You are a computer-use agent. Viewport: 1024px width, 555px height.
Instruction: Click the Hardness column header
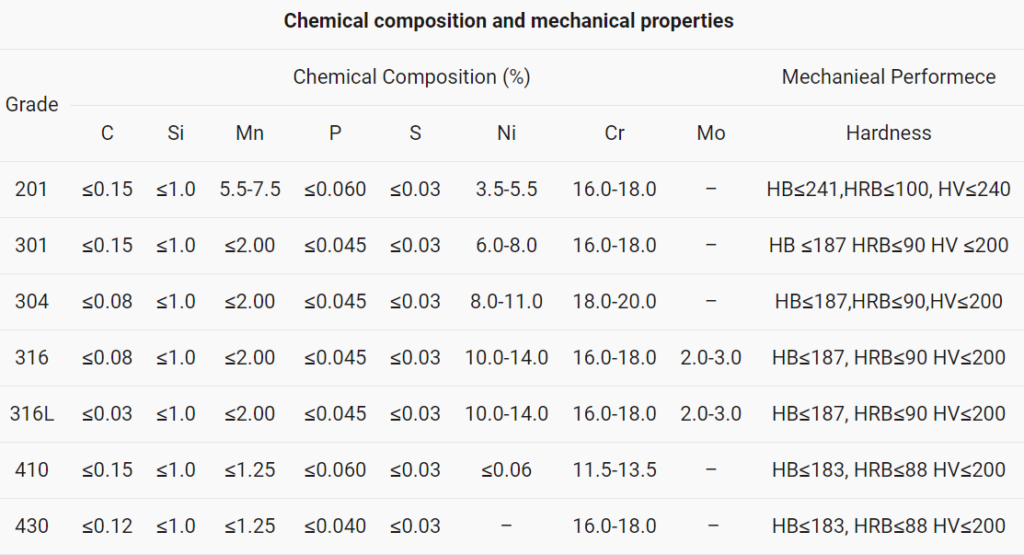coord(888,133)
